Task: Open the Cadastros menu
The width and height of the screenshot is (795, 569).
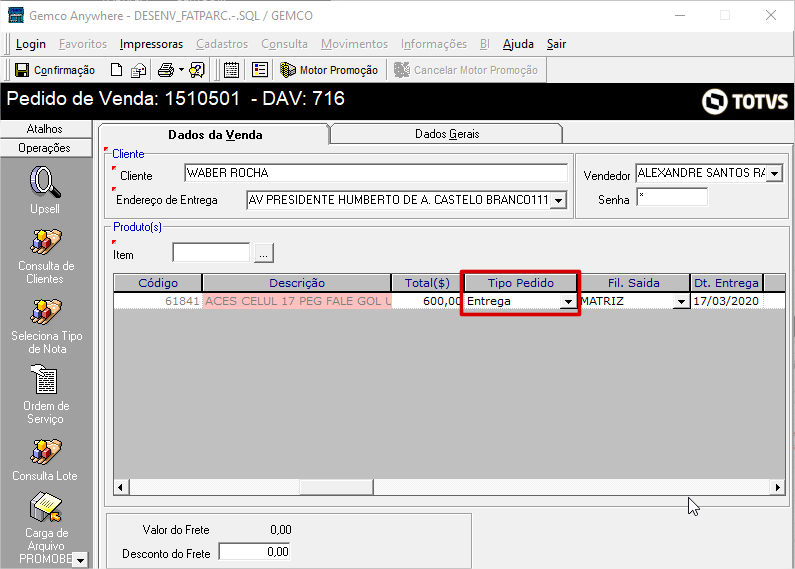Action: (x=222, y=44)
